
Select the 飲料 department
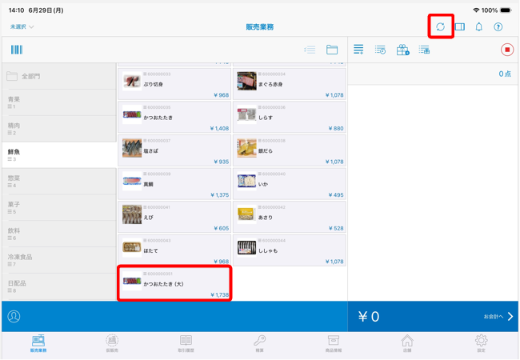tap(59, 234)
